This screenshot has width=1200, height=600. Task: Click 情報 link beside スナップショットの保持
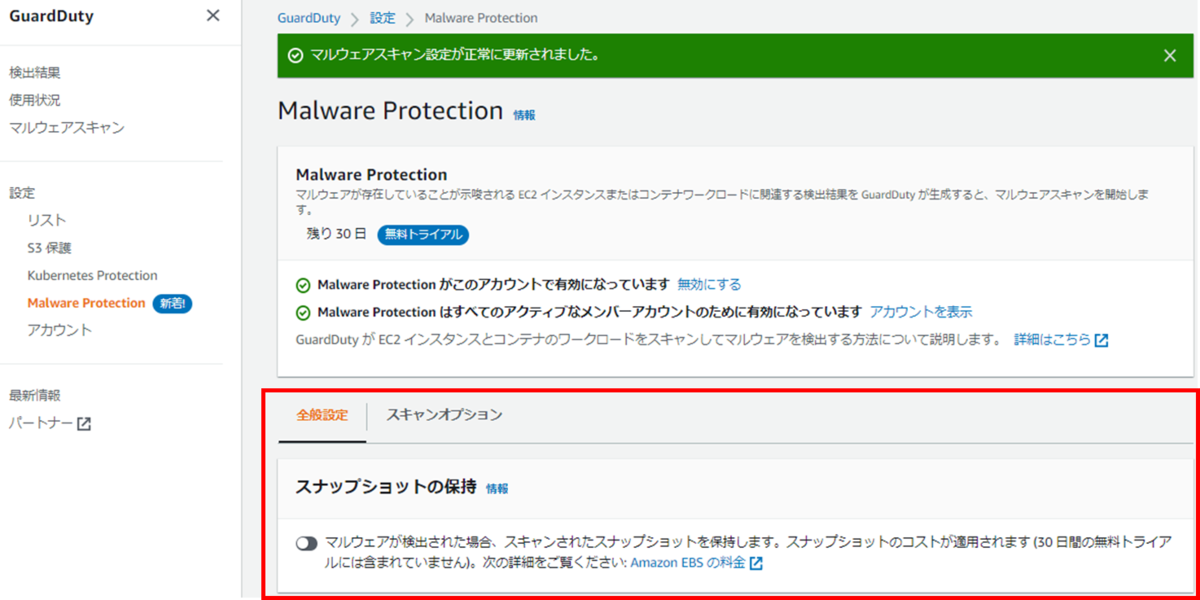coord(497,489)
